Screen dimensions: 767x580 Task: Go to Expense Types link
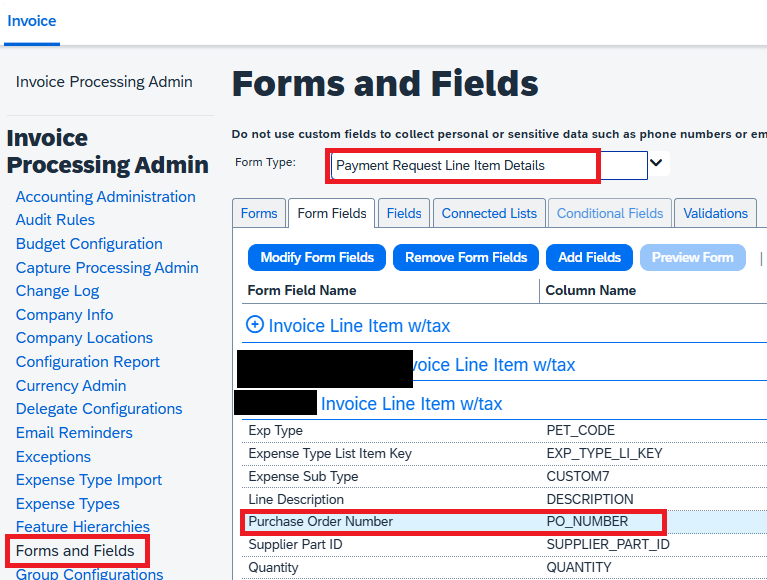68,504
